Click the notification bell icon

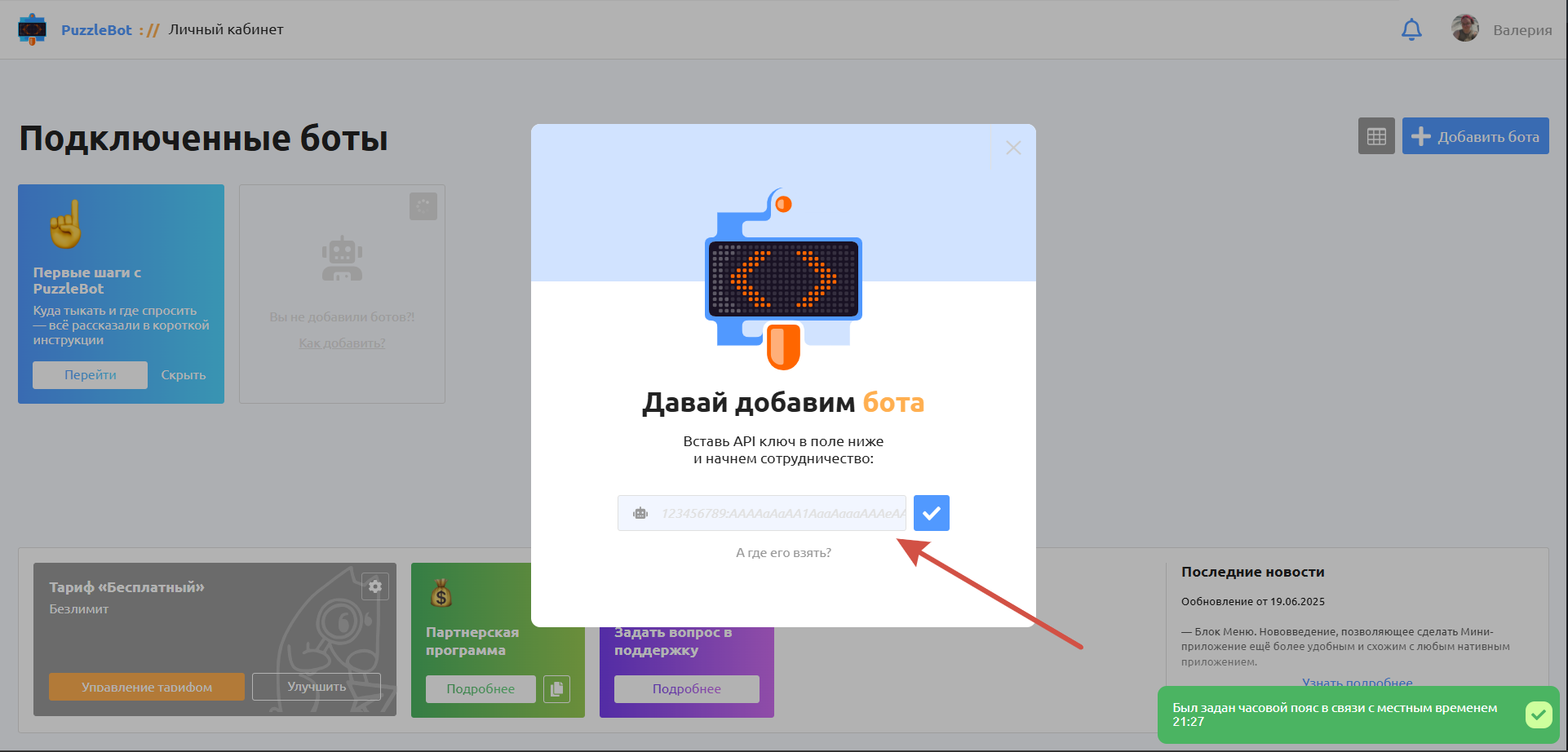[x=1411, y=29]
